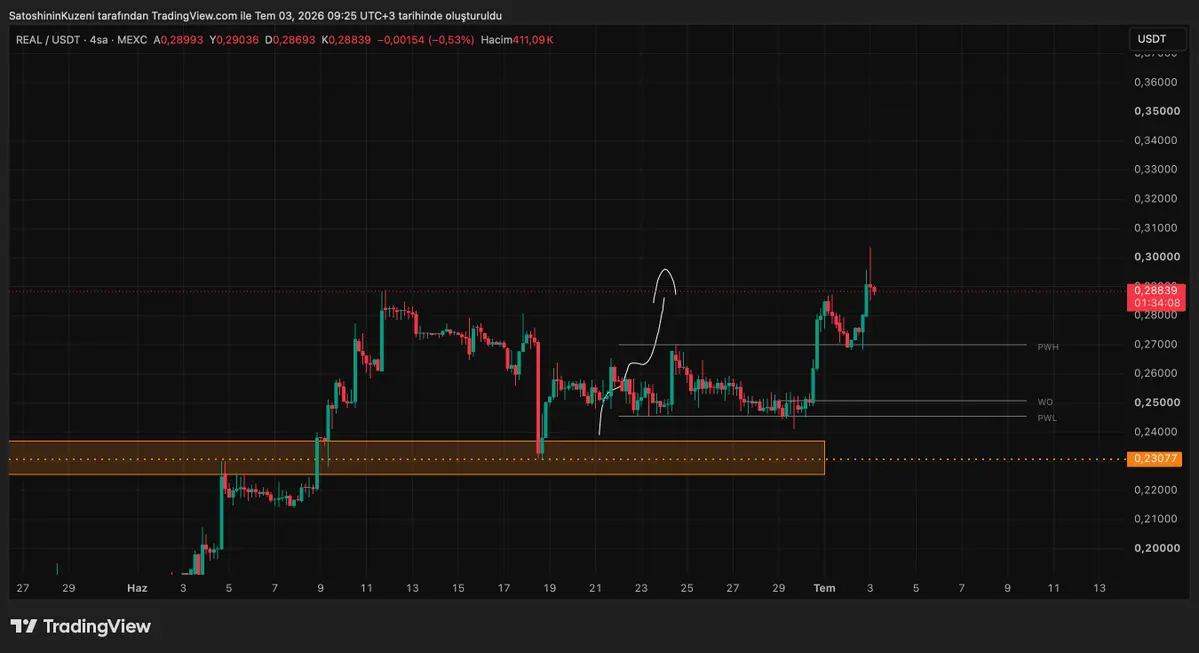
Task: Click price axis label 0,24000
Action: (1155, 431)
